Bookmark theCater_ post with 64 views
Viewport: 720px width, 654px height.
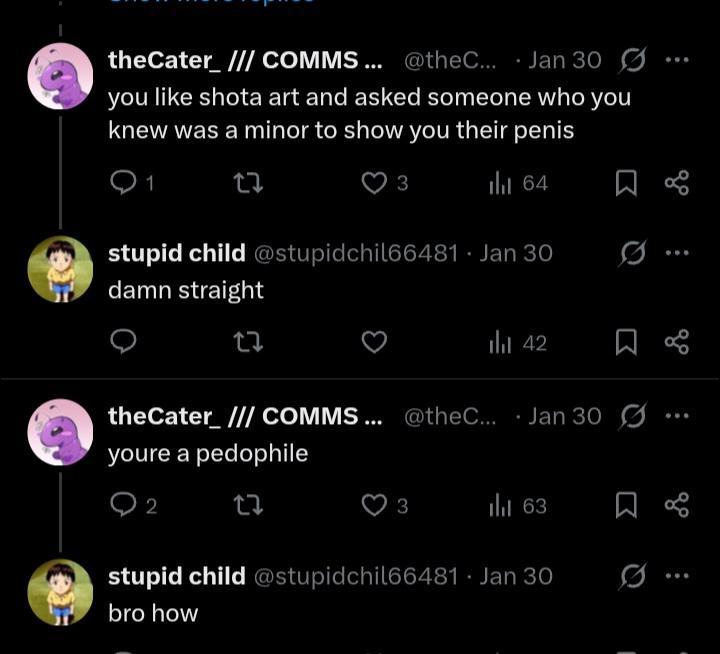pyautogui.click(x=626, y=183)
